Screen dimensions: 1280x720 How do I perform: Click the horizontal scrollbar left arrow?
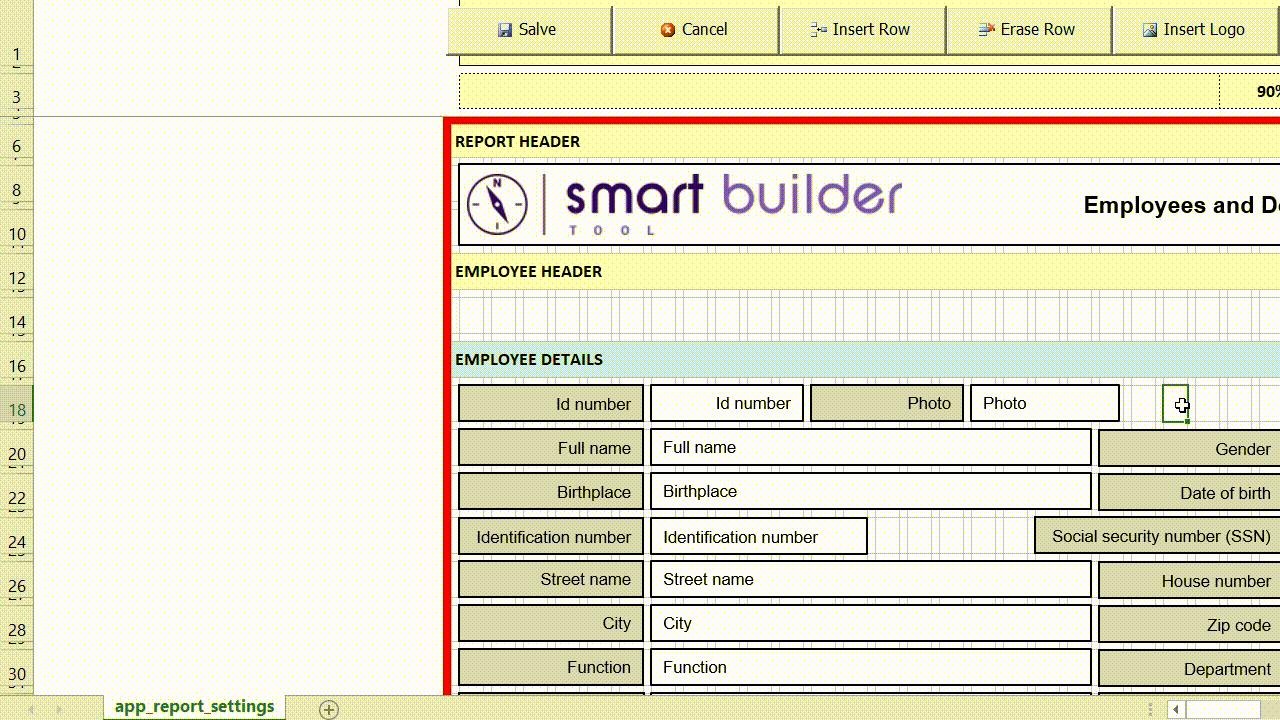pos(1177,709)
